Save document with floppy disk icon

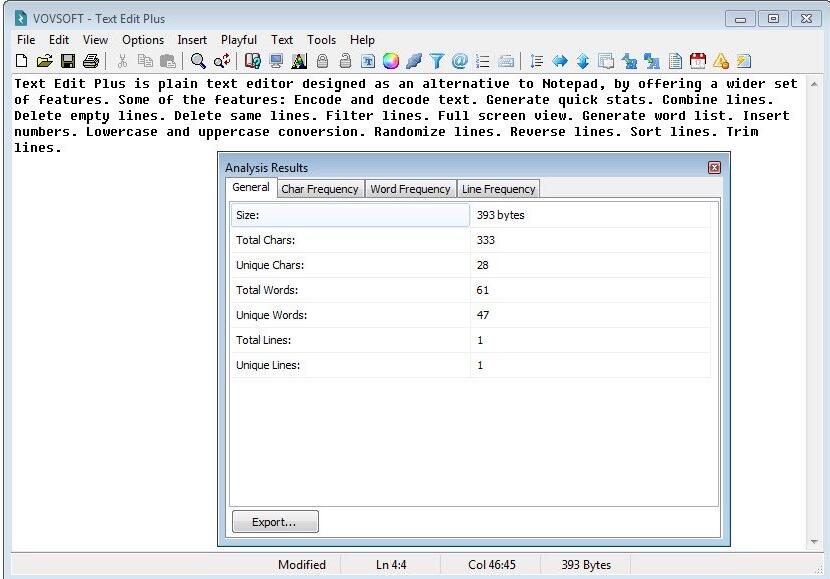pyautogui.click(x=68, y=61)
